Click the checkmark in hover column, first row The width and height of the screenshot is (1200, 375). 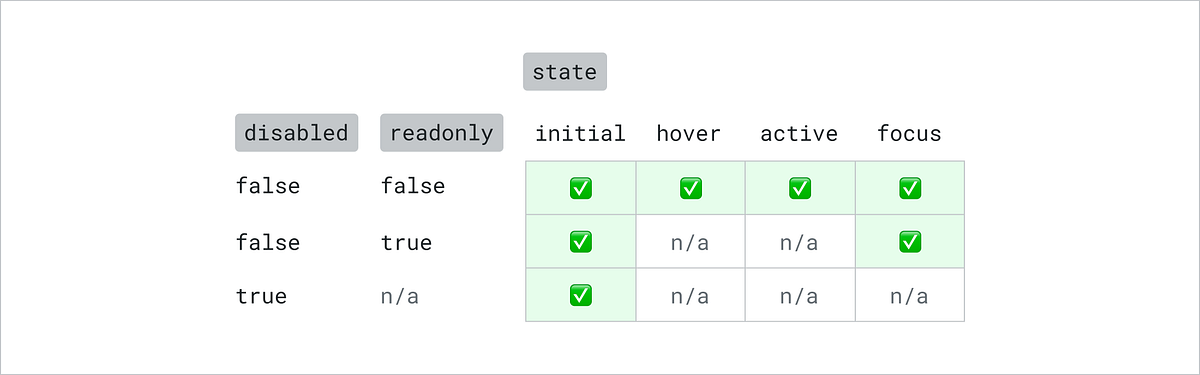pyautogui.click(x=690, y=188)
